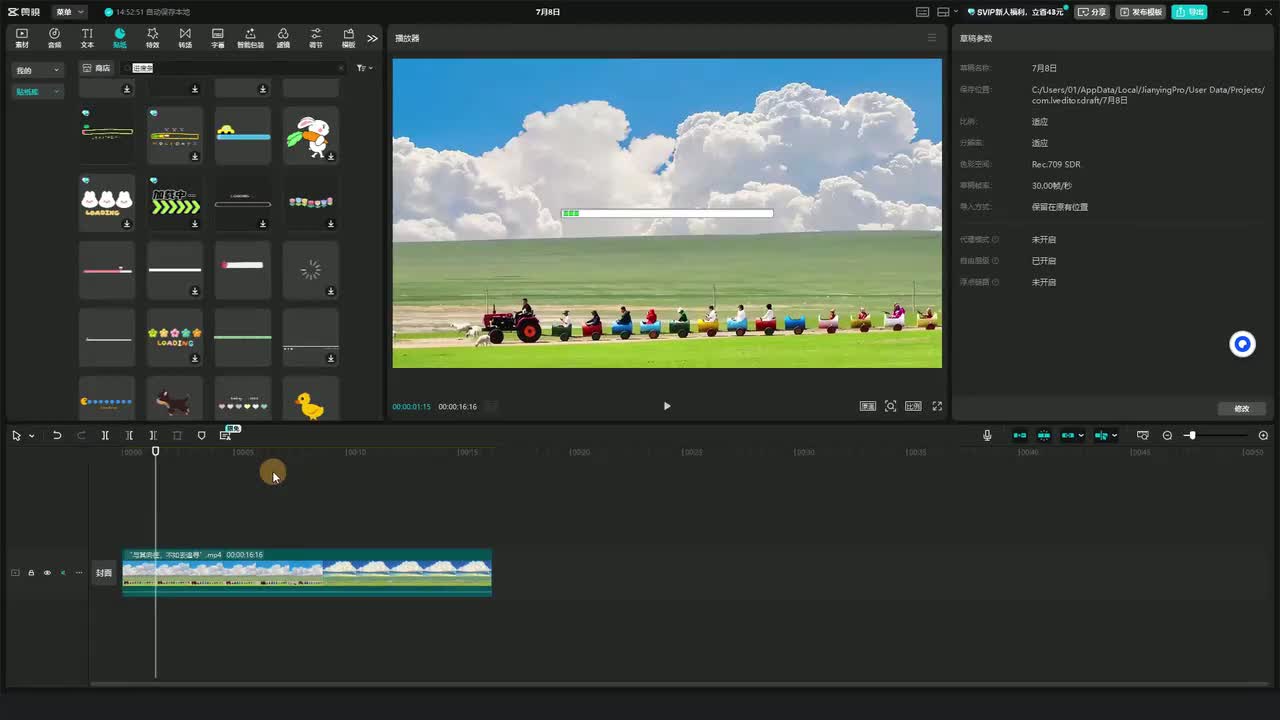Viewport: 1280px width, 720px height.
Task: Select the 贴纸 stickers tab
Action: point(120,38)
